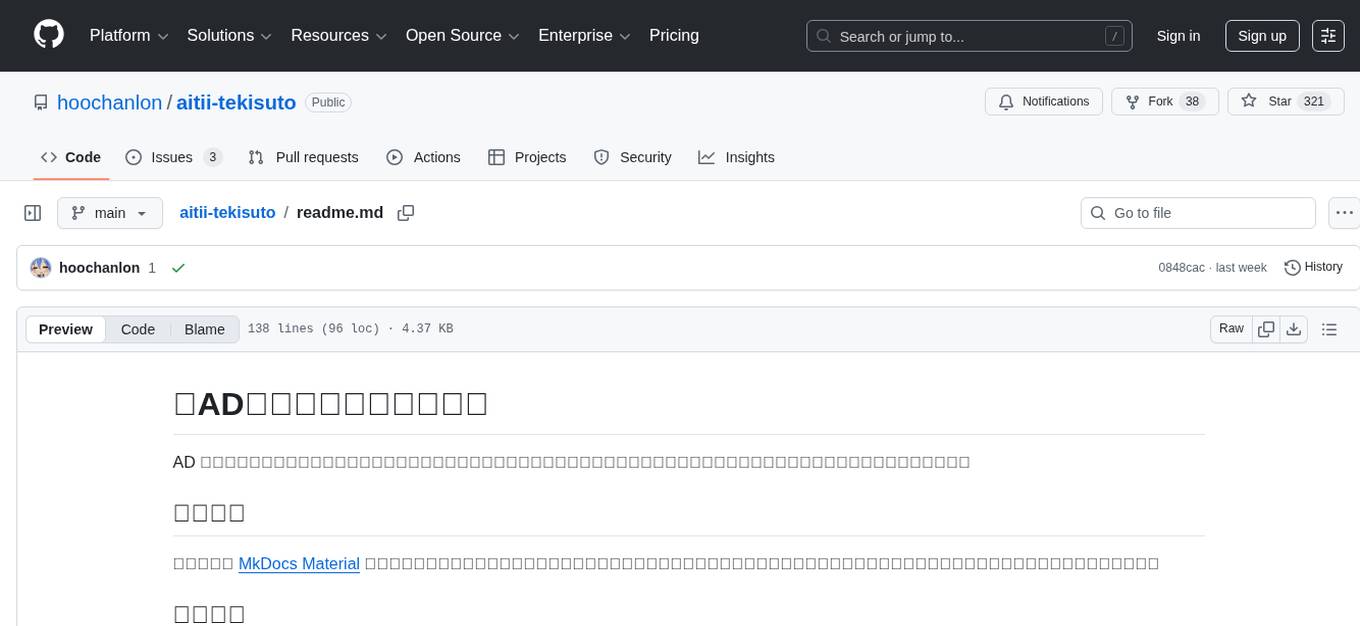Open the appearance settings icon in header
Screen dimensions: 1360x626
(1328, 36)
